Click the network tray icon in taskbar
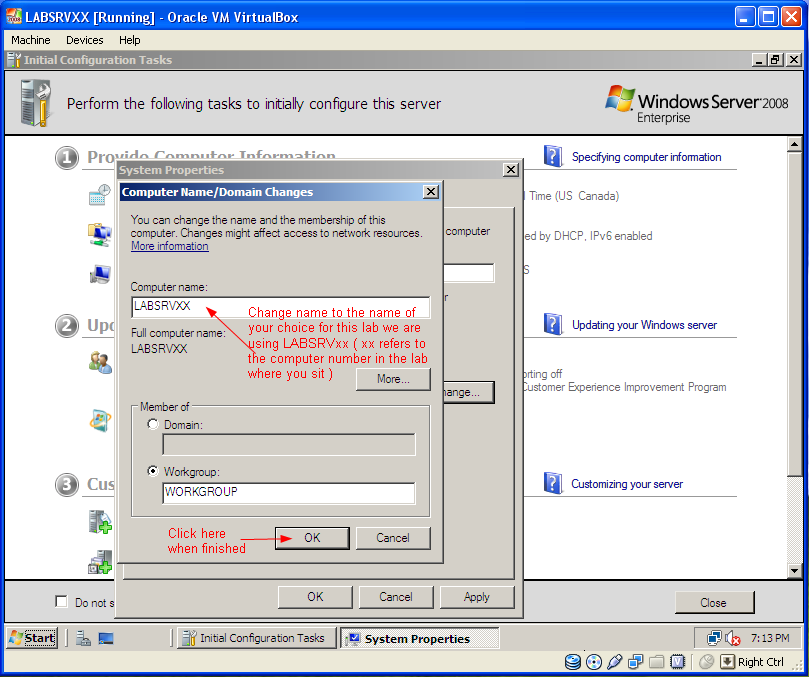The image size is (809, 677). (714, 638)
